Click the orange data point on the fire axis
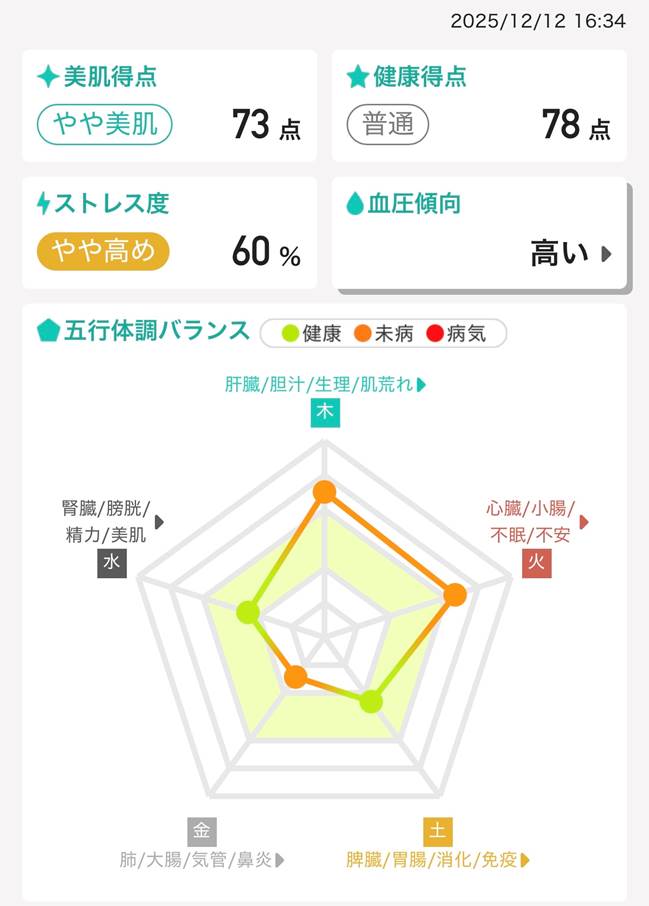The image size is (649, 906). (454, 594)
